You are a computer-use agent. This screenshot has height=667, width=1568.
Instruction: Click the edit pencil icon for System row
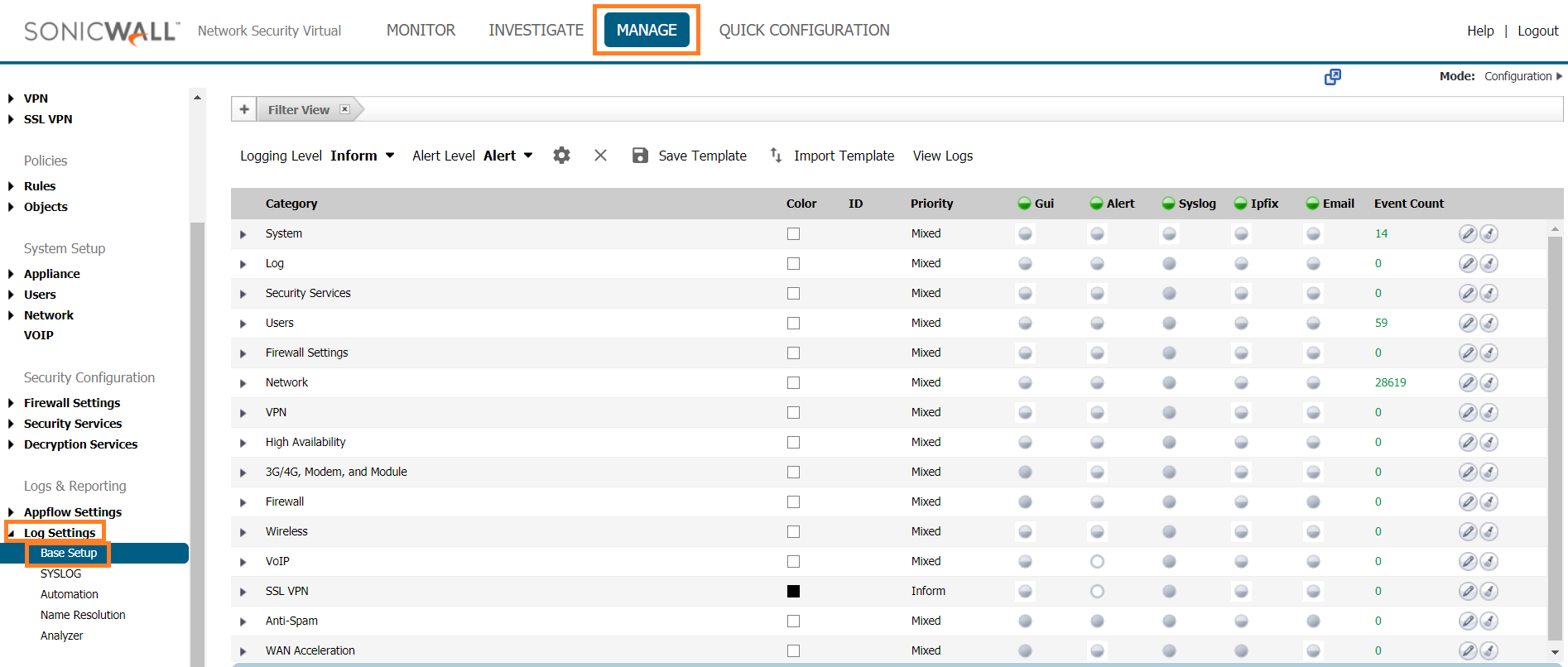(x=1467, y=234)
